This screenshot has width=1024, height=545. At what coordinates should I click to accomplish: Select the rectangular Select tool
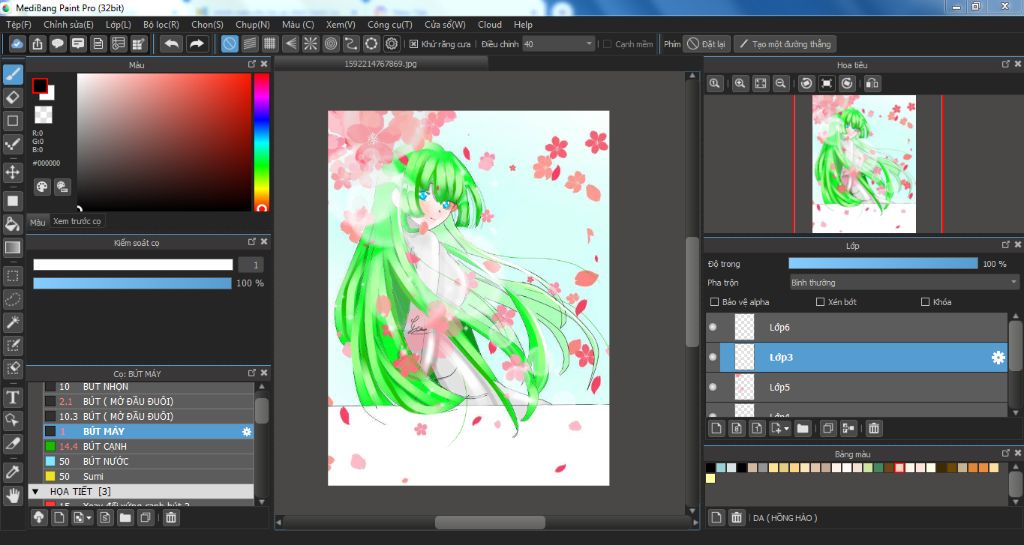pos(12,275)
